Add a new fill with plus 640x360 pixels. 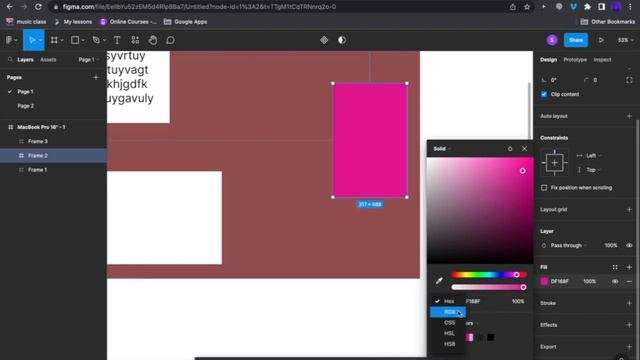tap(629, 267)
